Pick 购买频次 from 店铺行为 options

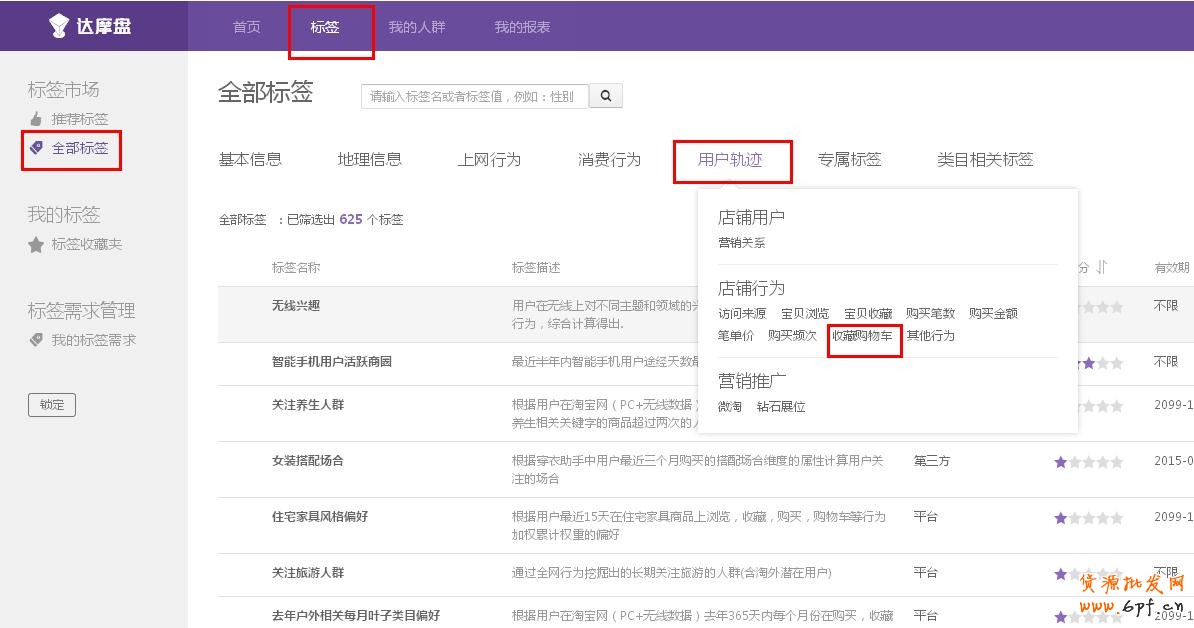pos(792,336)
